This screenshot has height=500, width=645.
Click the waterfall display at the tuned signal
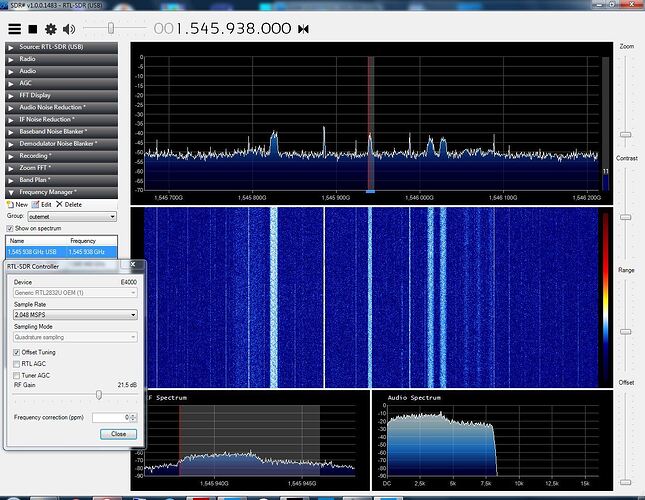click(x=370, y=298)
